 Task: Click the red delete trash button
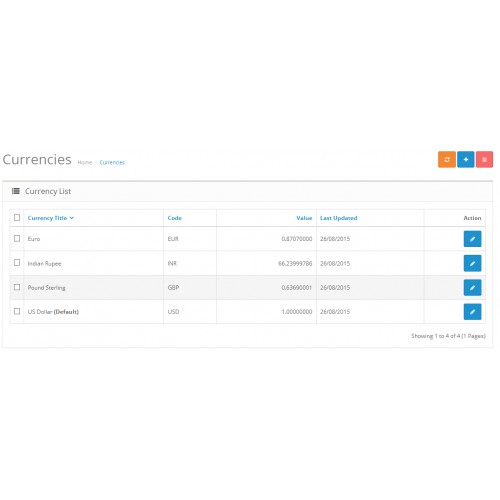tap(484, 159)
